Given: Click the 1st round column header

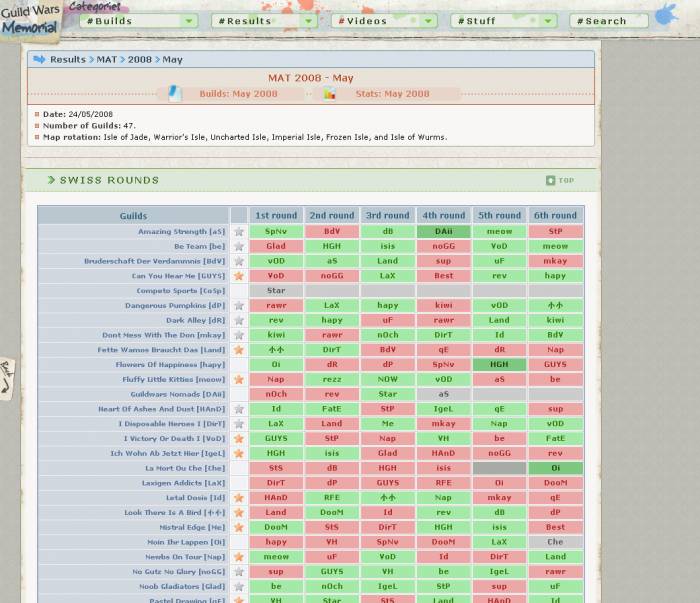Looking at the screenshot, I should click(276, 216).
